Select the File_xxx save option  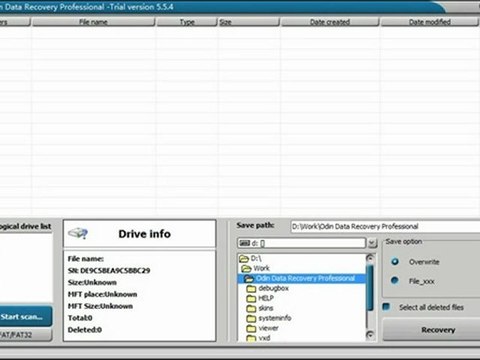[395, 281]
